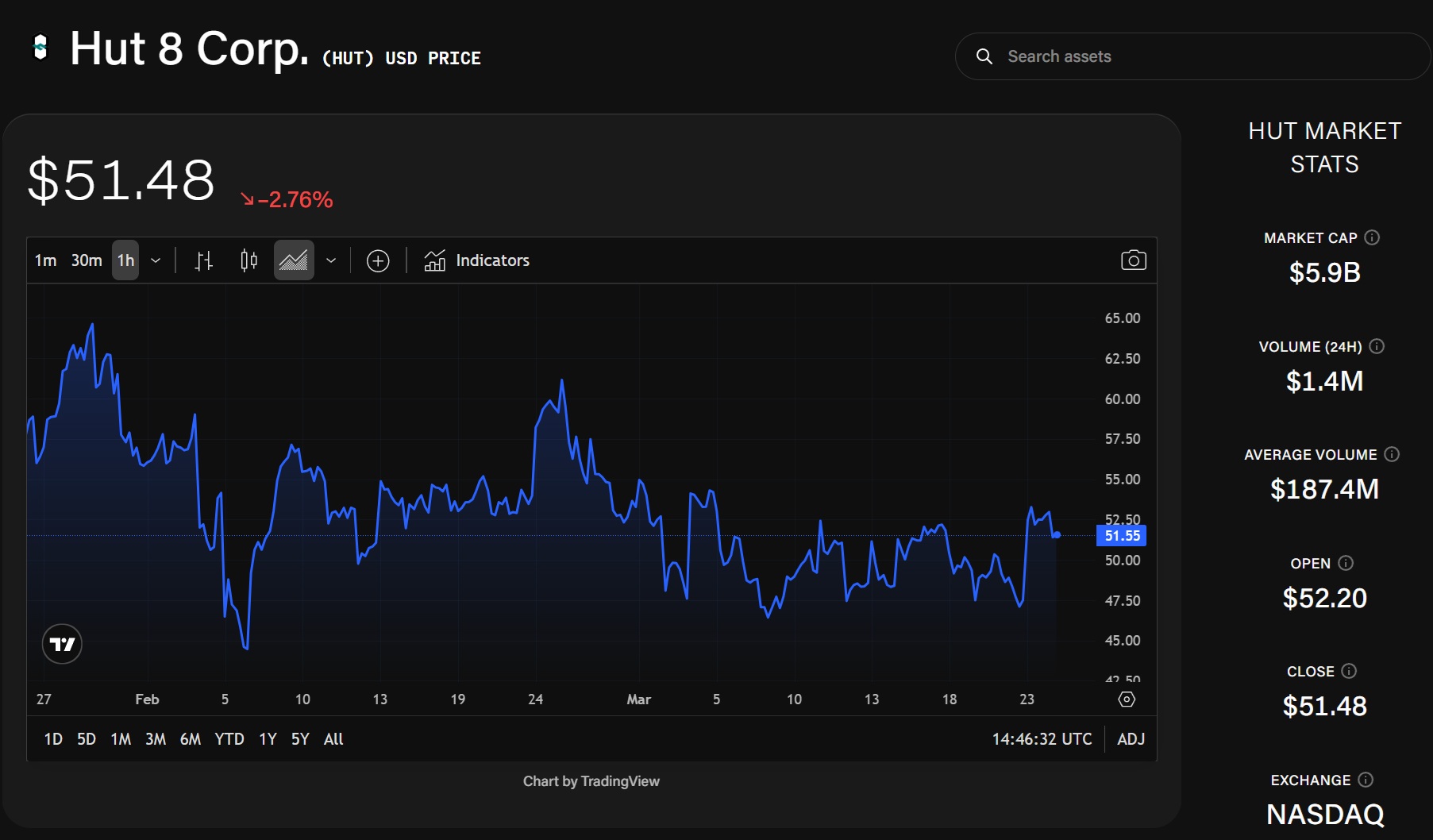
Task: Switch interval to 1m
Action: pos(45,260)
